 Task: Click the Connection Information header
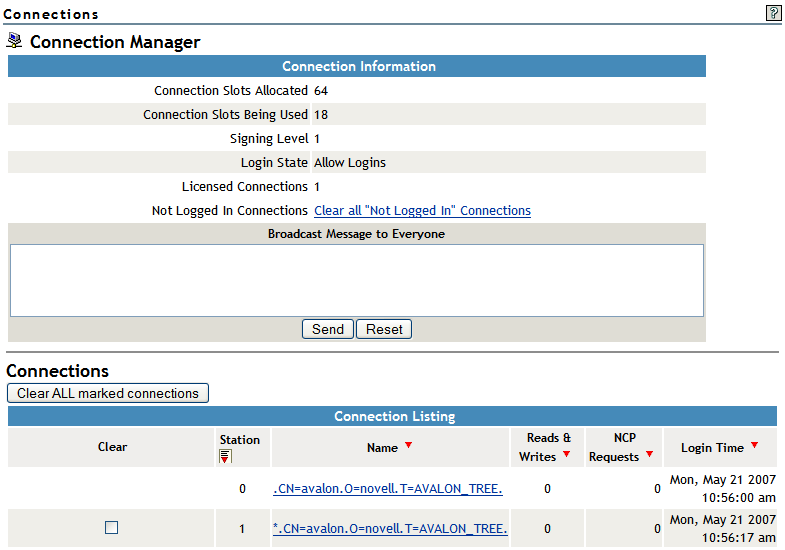point(359,66)
